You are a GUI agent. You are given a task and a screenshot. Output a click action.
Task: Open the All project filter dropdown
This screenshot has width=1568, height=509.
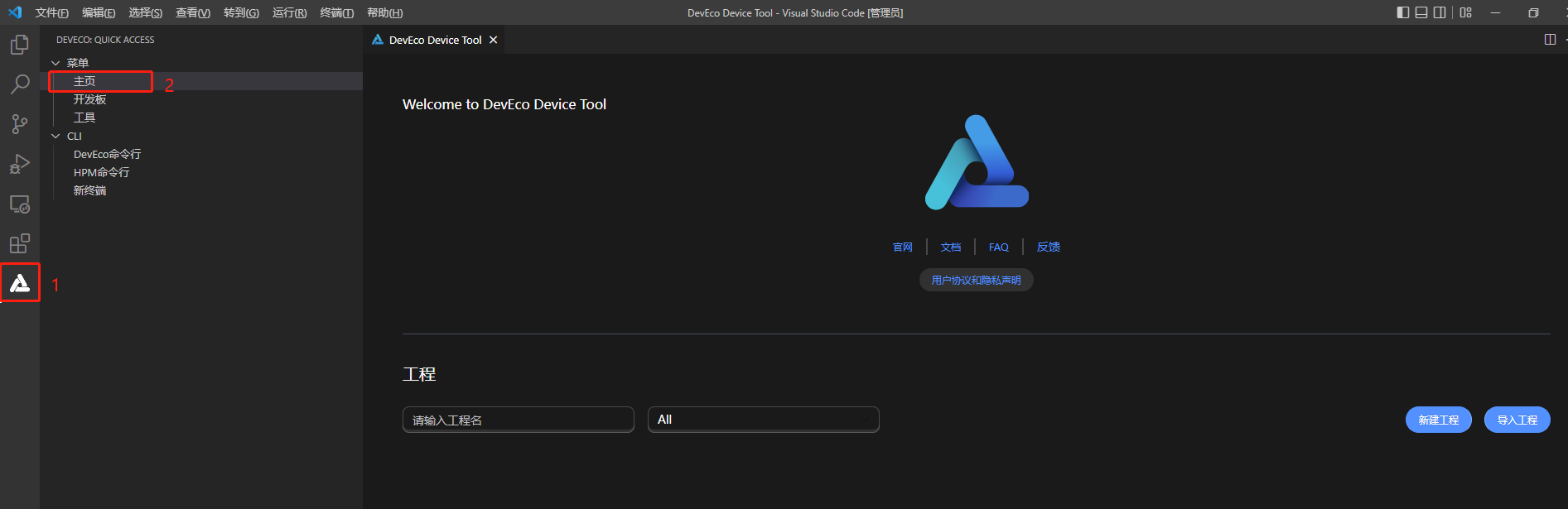[763, 420]
